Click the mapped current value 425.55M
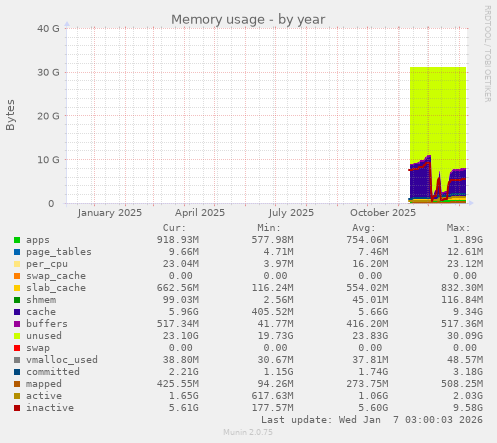The image size is (497, 443). tap(178, 384)
